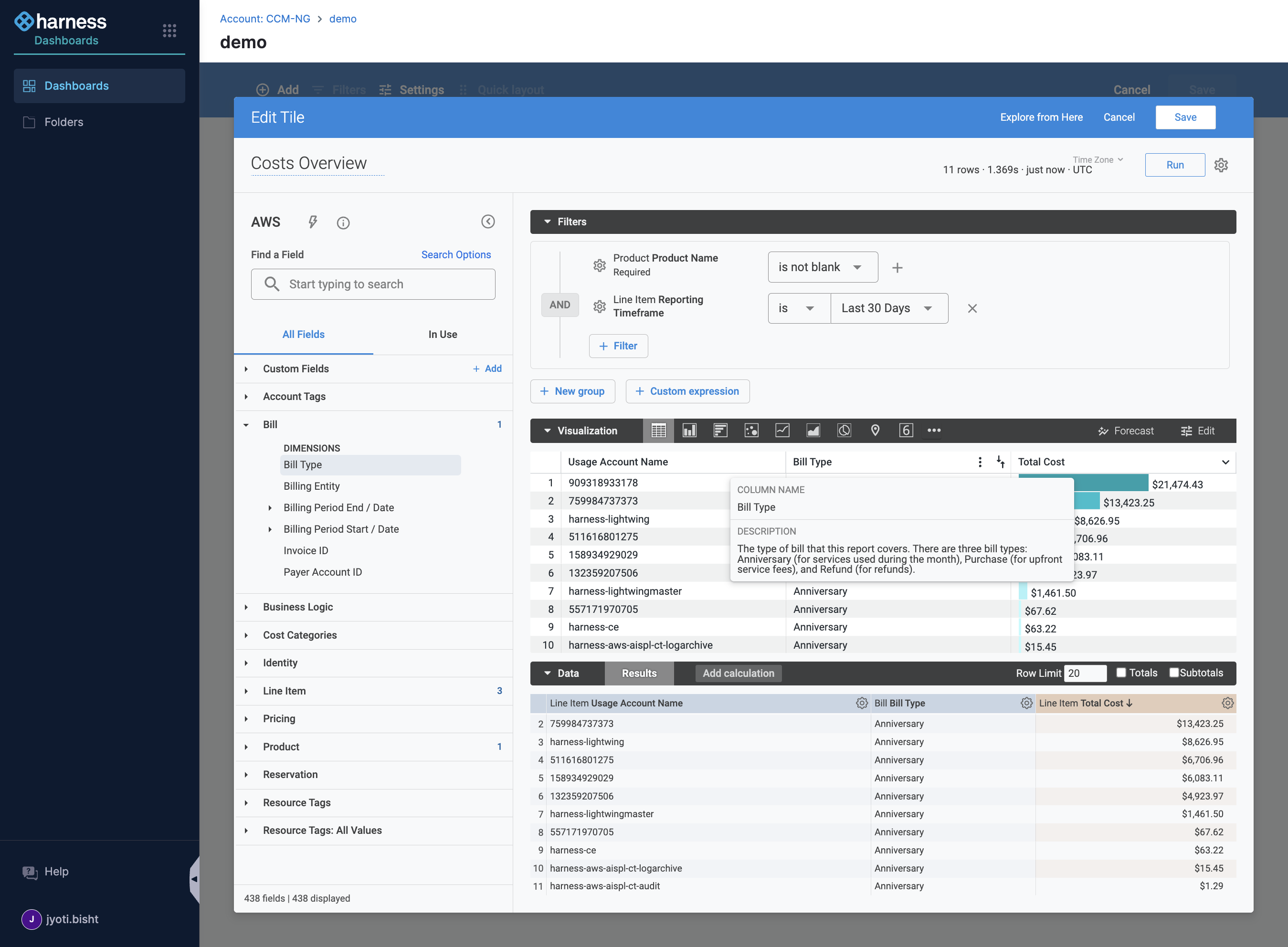The height and width of the screenshot is (947, 1288).
Task: Open Bill Bill Type column gear
Action: click(1026, 704)
